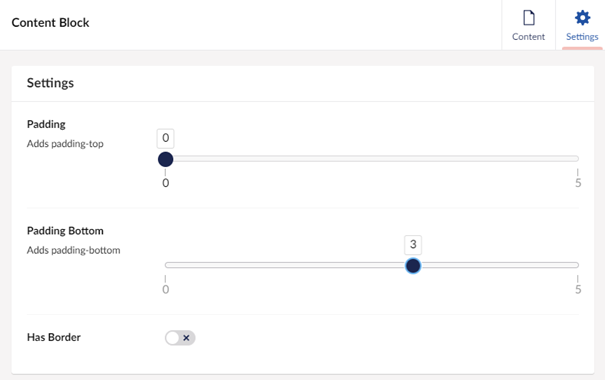The image size is (605, 380).
Task: Click the Settings panel heading
Action: (50, 83)
